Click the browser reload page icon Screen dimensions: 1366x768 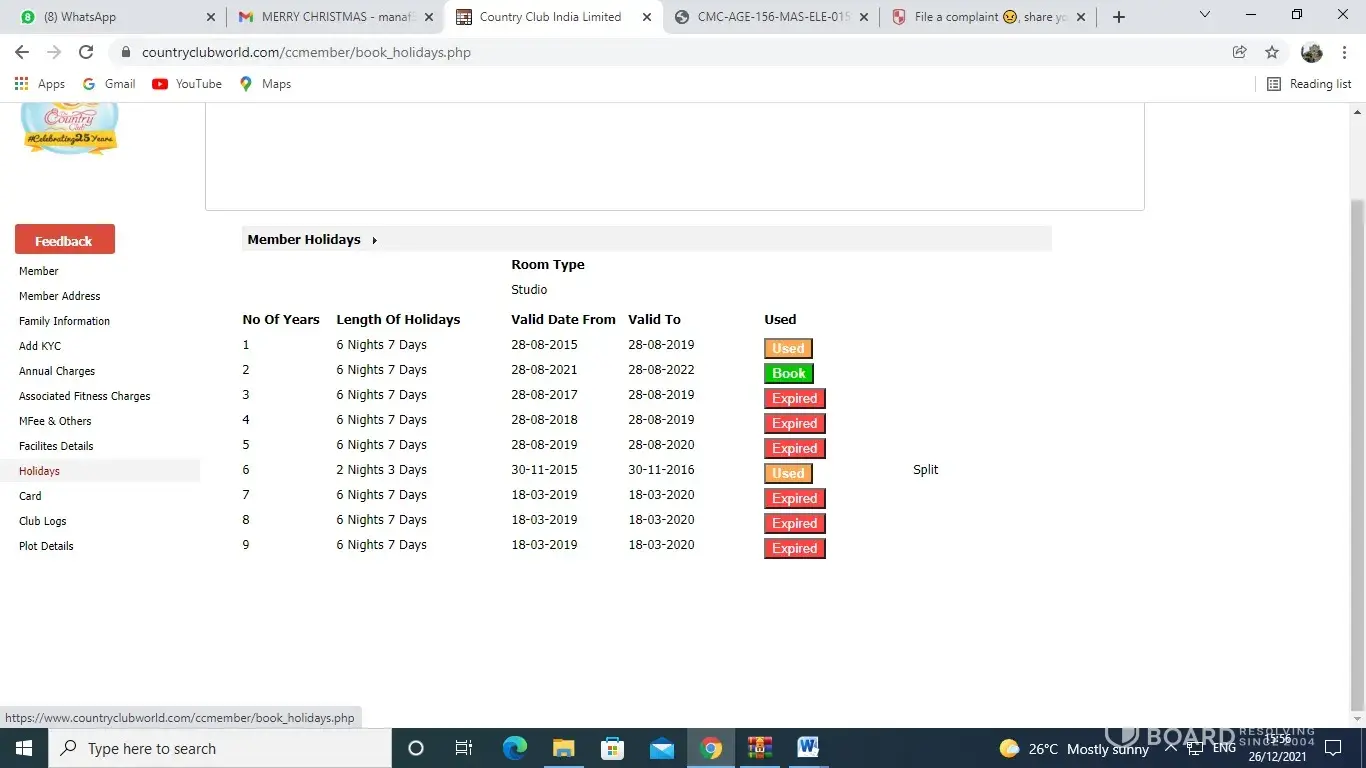(86, 52)
